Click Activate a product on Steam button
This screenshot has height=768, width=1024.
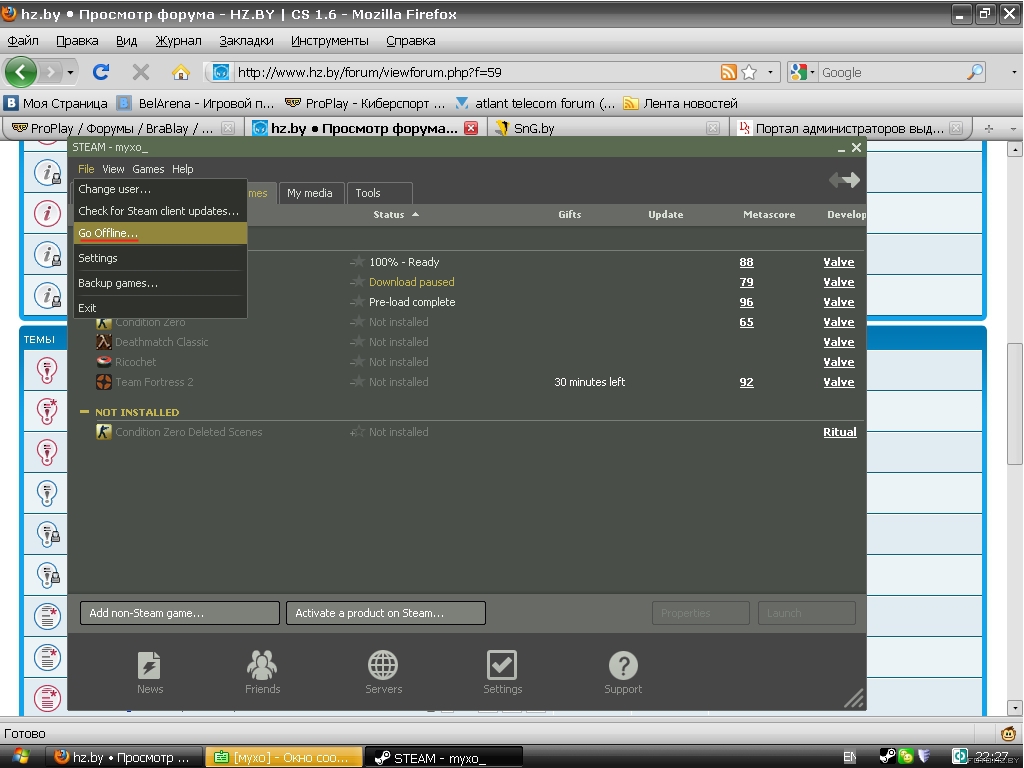[386, 613]
